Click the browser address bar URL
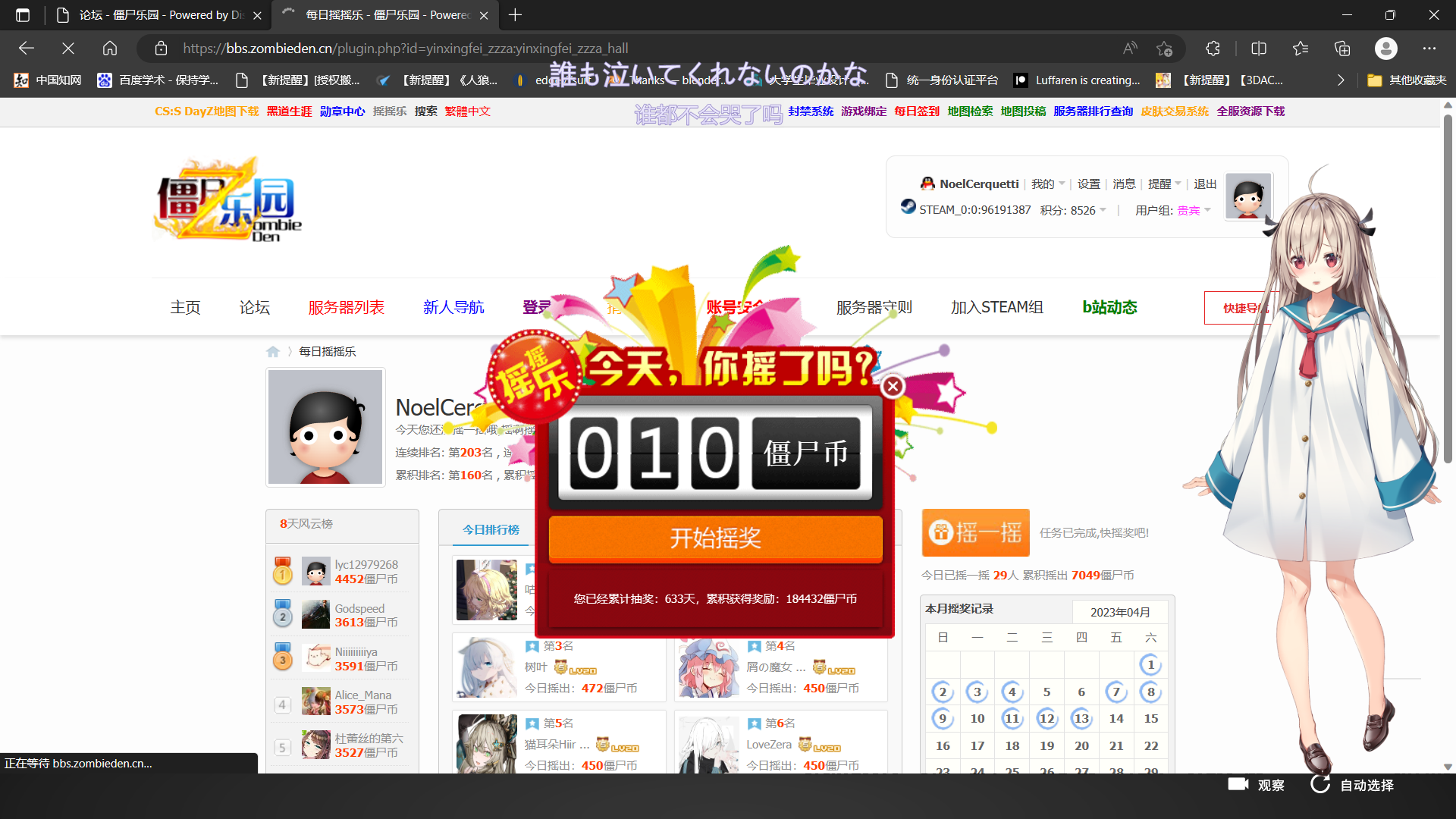Viewport: 1456px width, 819px height. 406,49
